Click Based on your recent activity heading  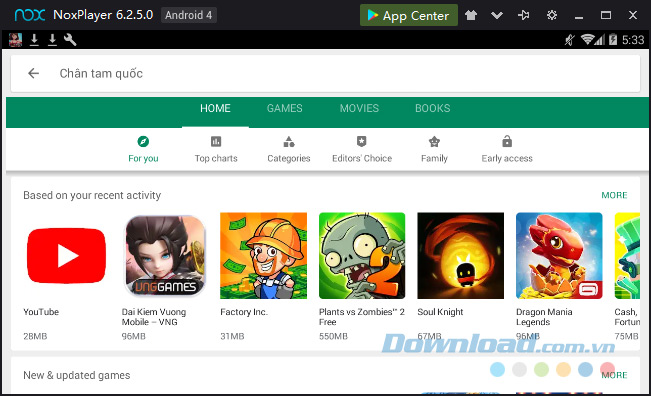pyautogui.click(x=92, y=196)
